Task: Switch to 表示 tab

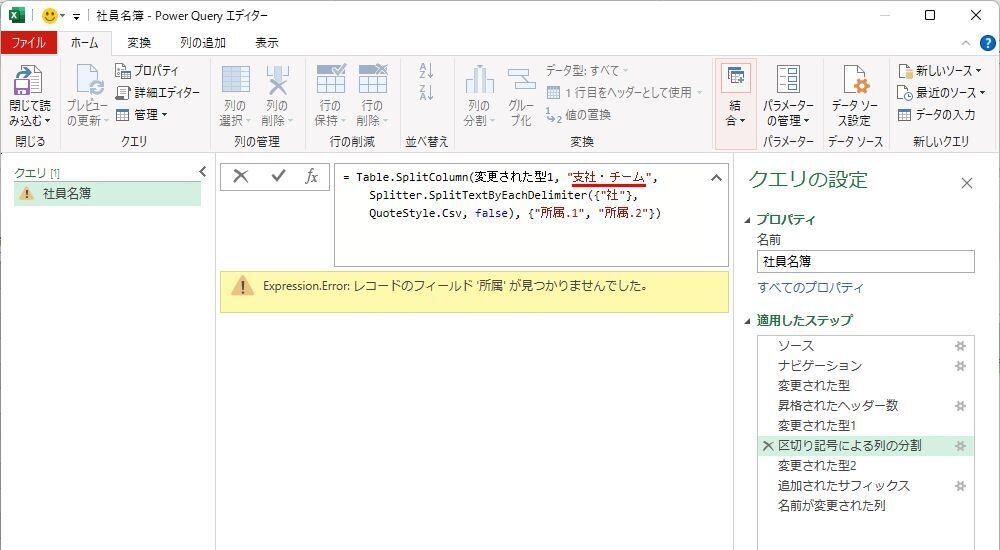Action: 267,43
